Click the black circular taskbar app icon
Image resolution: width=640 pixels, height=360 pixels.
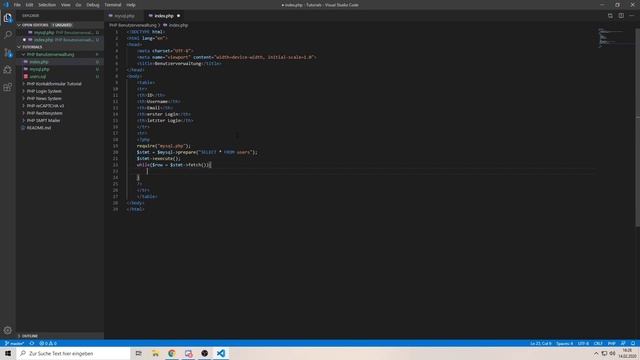coord(204,353)
